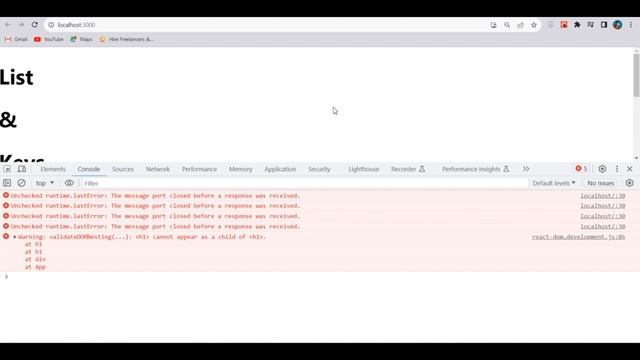The width and height of the screenshot is (640, 360).
Task: Click the 'at div' stack trace line
Action: coord(35,259)
